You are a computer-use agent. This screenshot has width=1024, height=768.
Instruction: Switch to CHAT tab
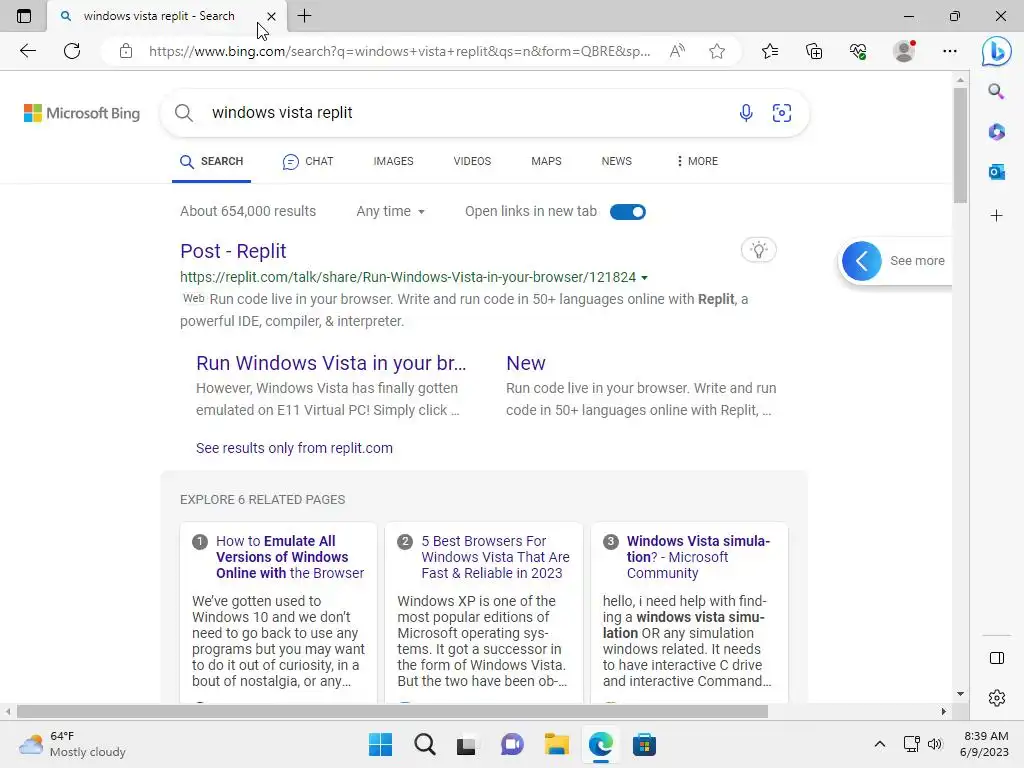(x=308, y=161)
